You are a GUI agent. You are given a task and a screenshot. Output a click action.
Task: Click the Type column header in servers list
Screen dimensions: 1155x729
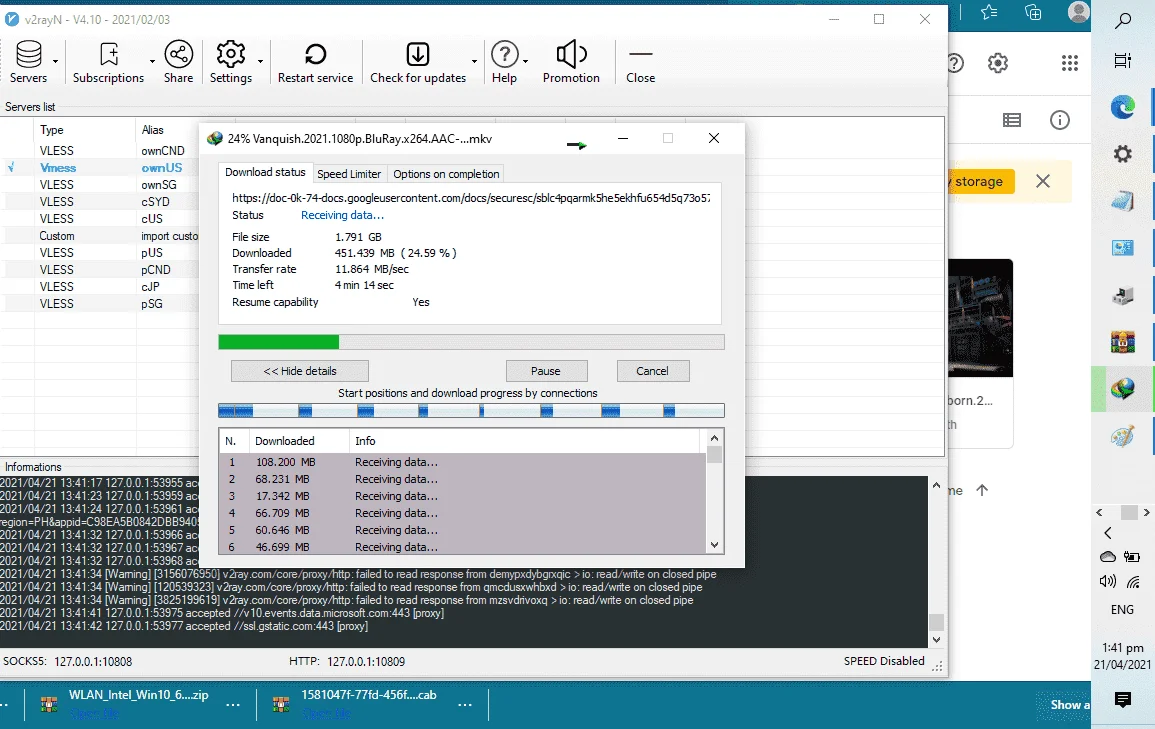(85, 130)
